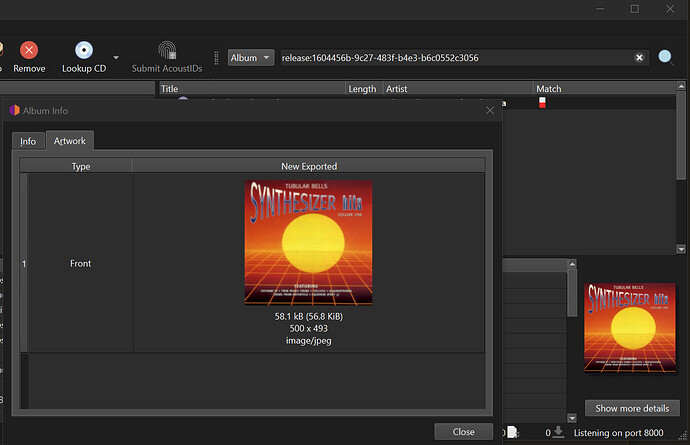Click the pending downloads arrow icon
This screenshot has height=445, width=690.
coord(558,432)
